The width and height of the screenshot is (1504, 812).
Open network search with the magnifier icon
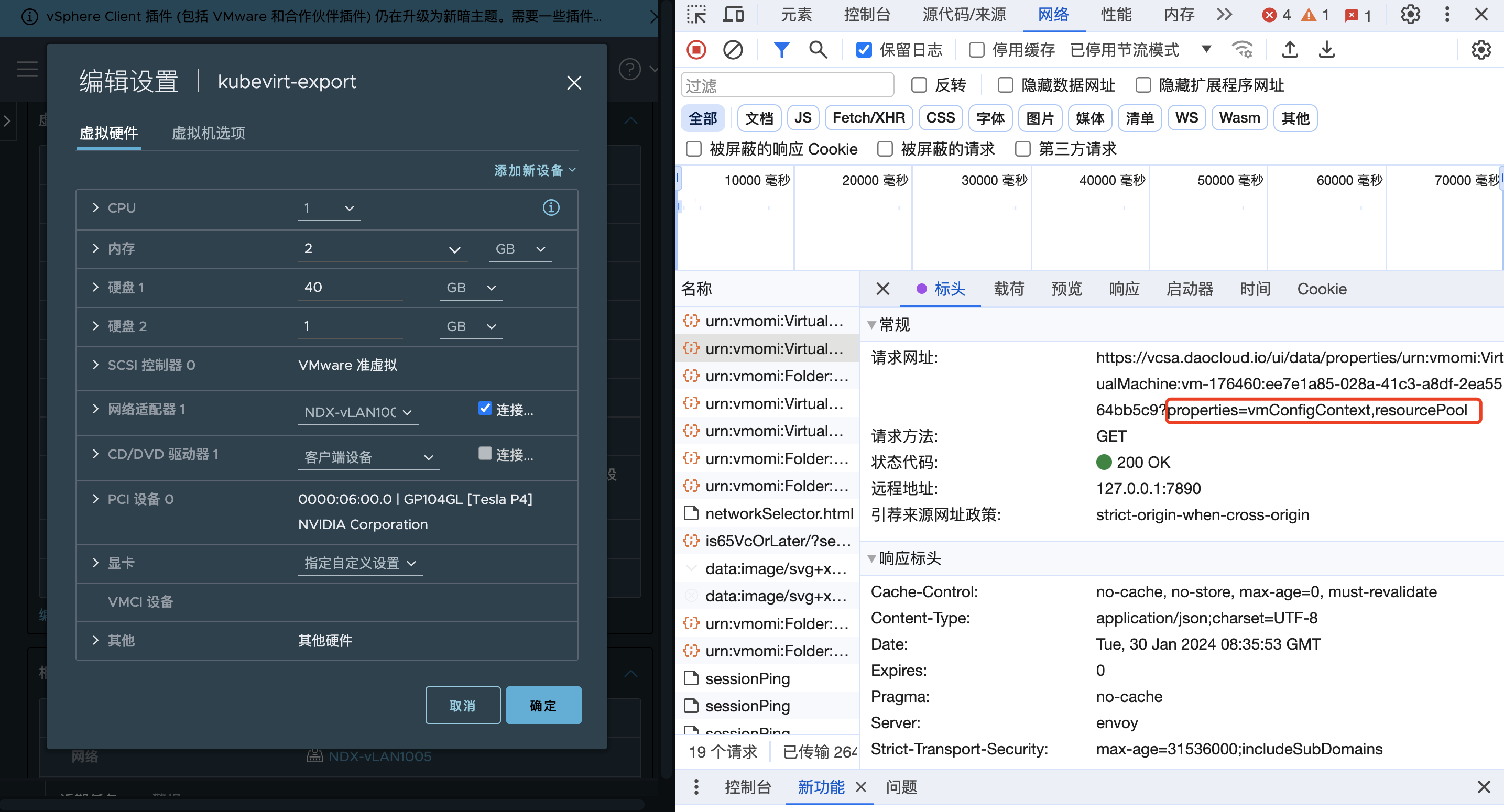(818, 50)
